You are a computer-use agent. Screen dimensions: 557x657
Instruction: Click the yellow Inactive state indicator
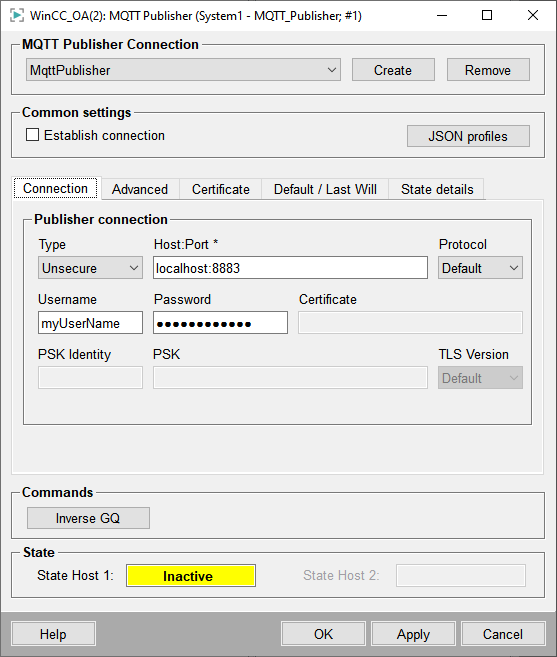click(191, 576)
